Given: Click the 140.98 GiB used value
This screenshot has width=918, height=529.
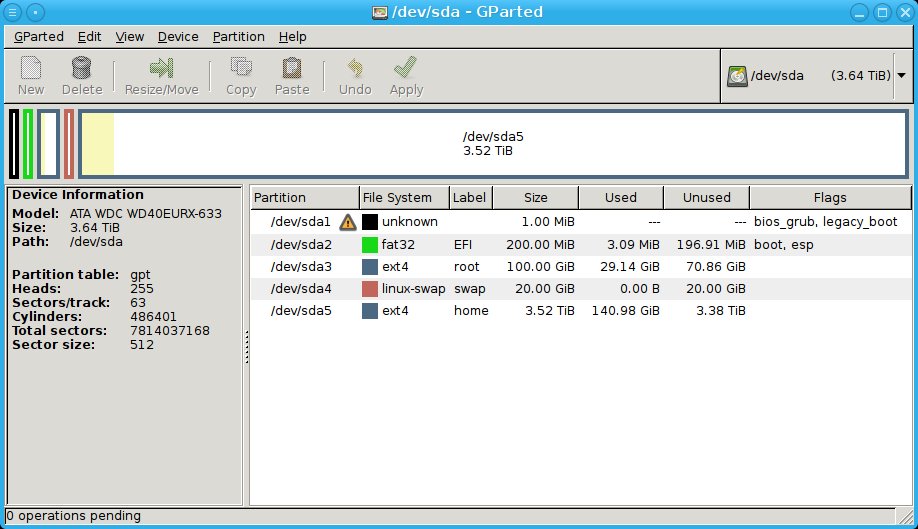Looking at the screenshot, I should 625,311.
